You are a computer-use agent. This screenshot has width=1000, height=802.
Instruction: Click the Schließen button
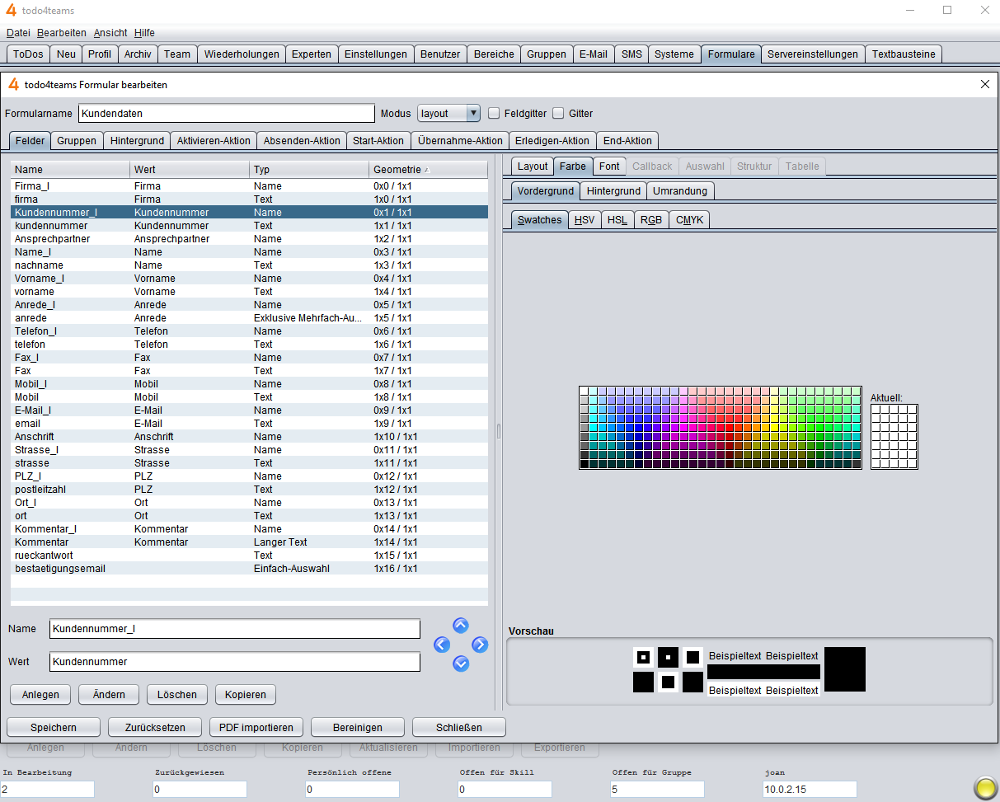click(x=459, y=727)
